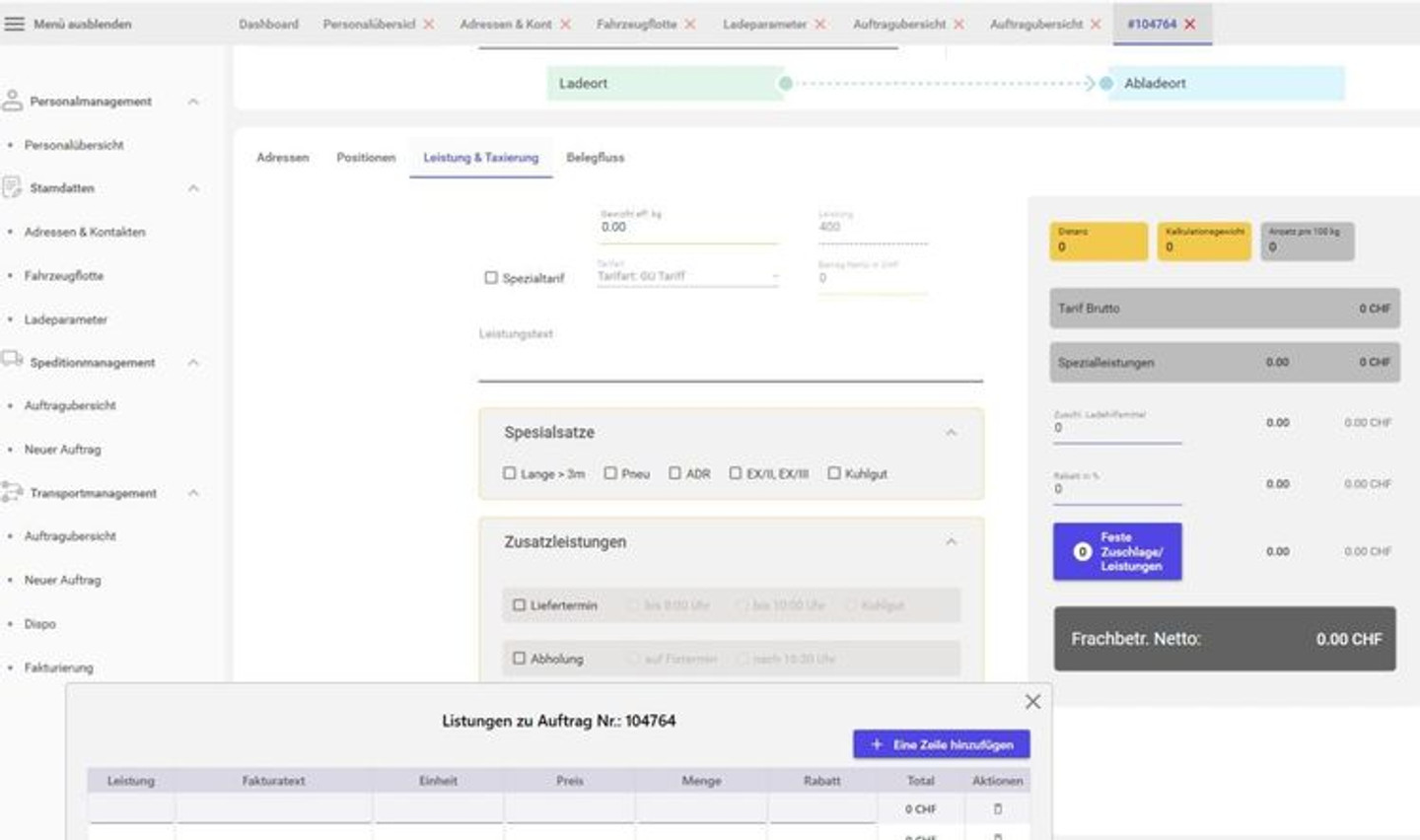Close the Fahrzeugflotte tab

pos(690,24)
